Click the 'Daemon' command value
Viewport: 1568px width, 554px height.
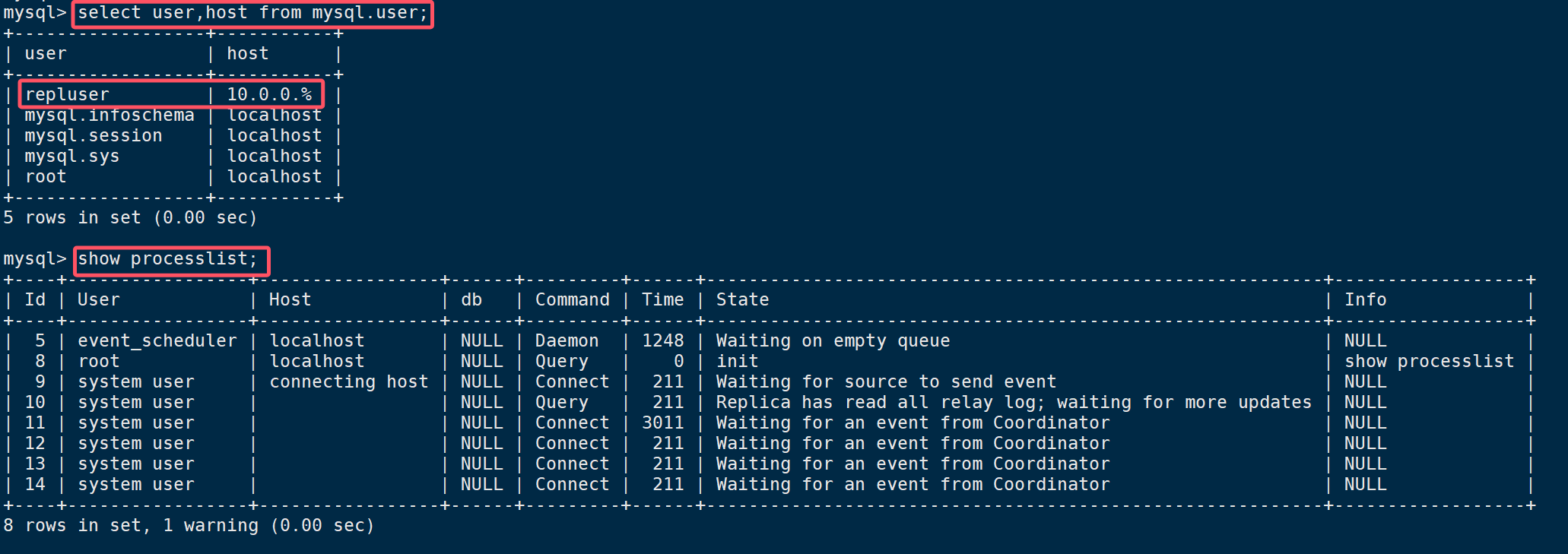click(x=567, y=341)
